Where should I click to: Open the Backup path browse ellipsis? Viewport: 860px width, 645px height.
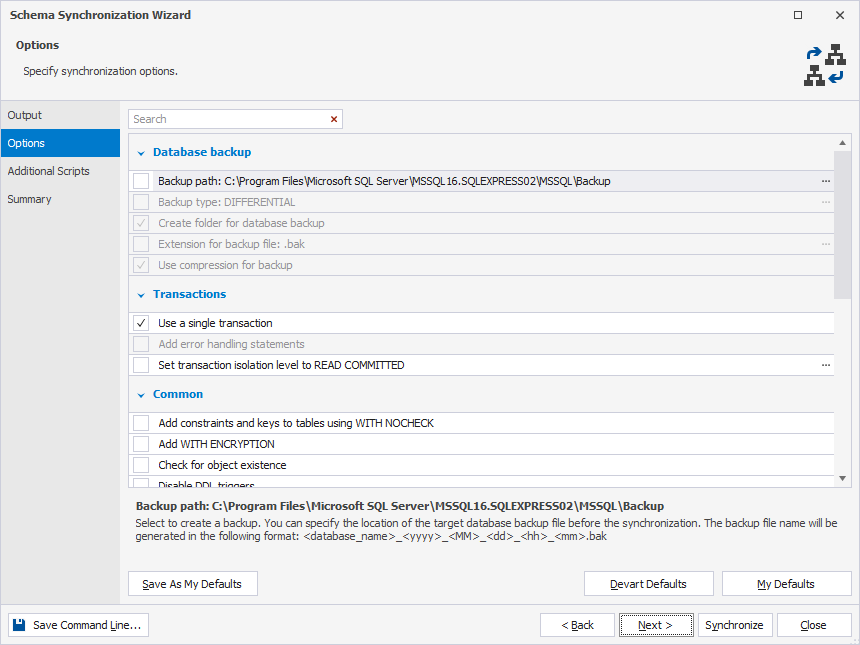[x=826, y=182]
